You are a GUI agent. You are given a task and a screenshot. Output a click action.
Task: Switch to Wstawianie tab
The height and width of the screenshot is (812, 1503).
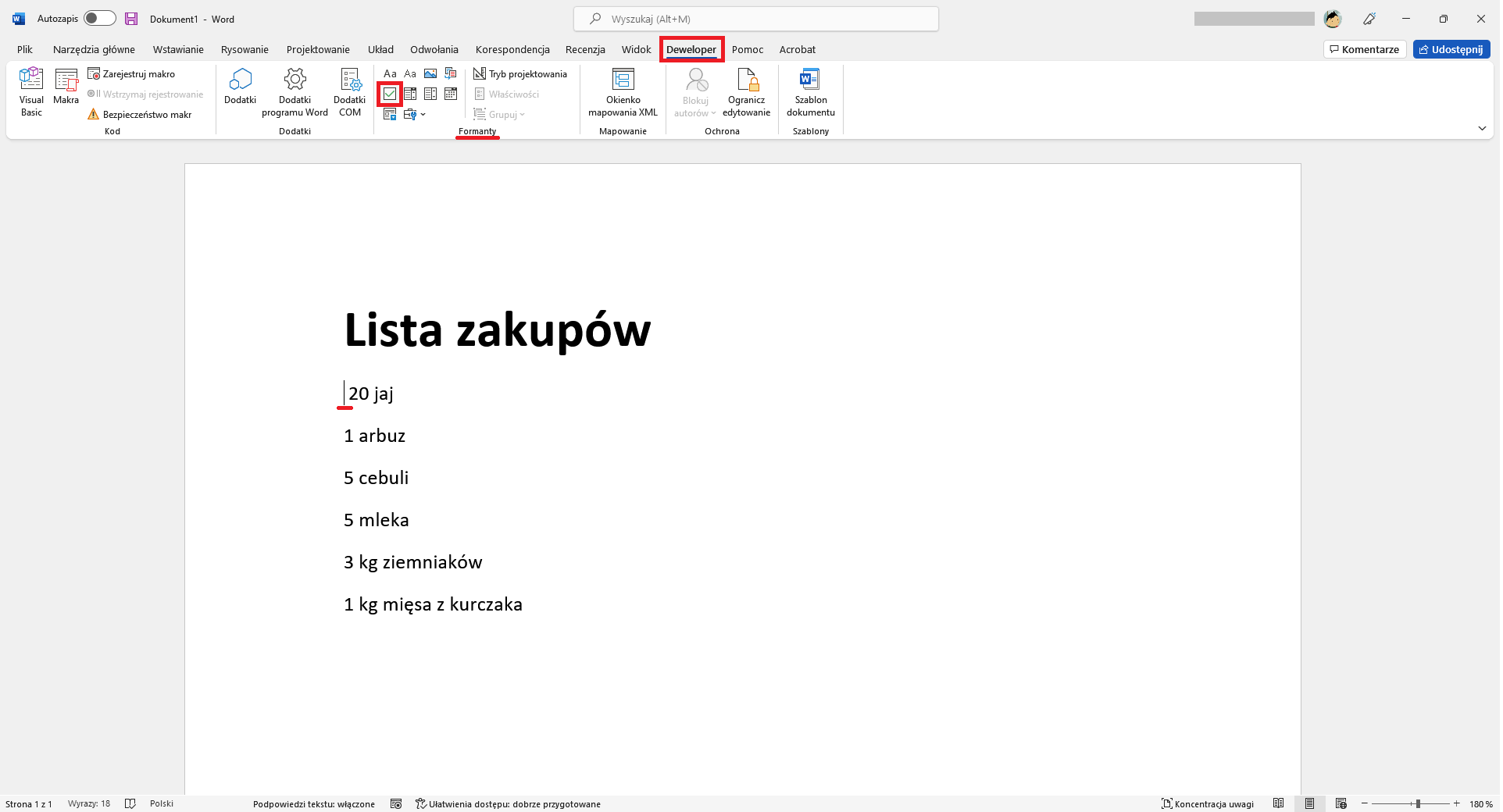[x=178, y=49]
